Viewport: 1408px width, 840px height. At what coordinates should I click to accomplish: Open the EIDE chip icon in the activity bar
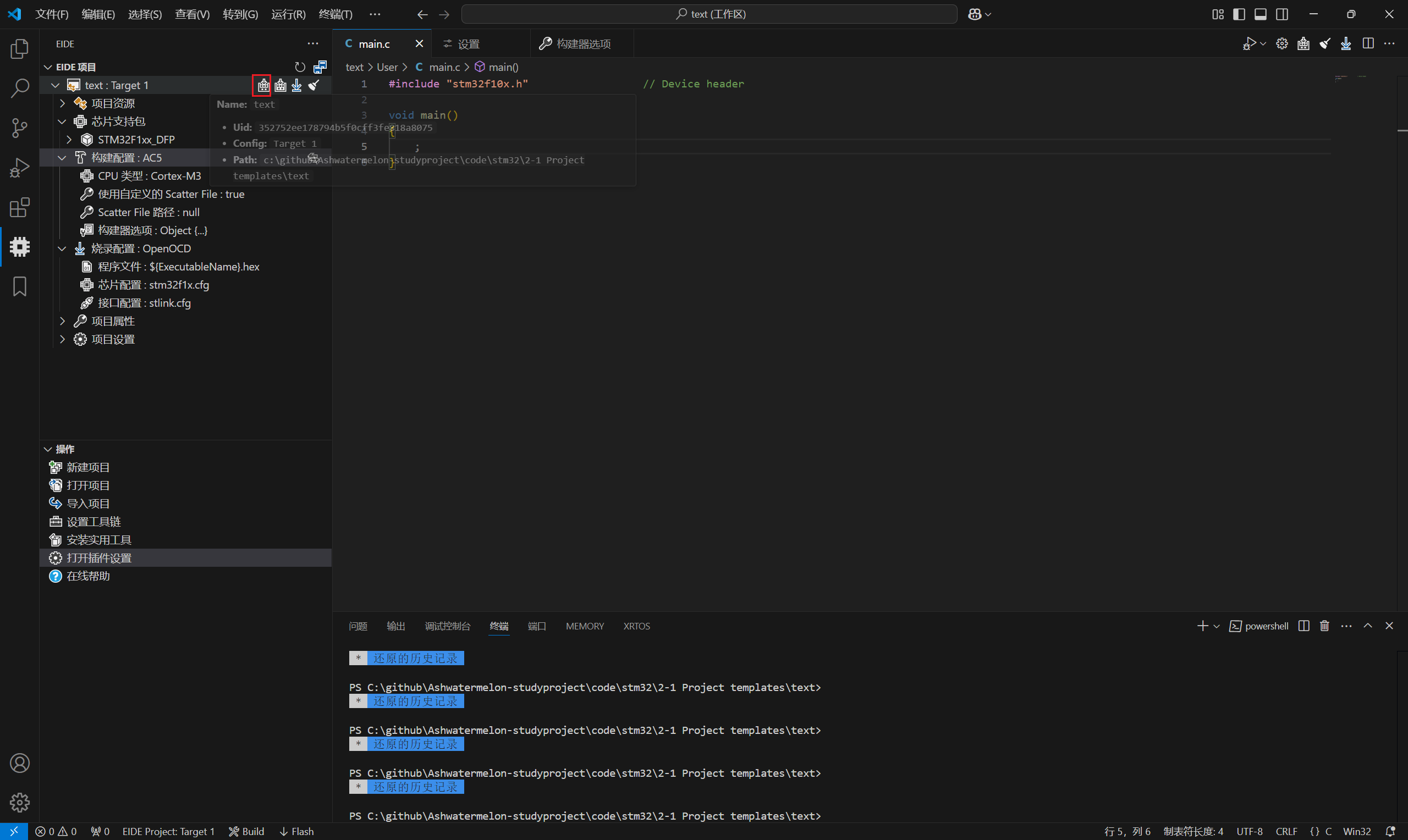coord(20,247)
